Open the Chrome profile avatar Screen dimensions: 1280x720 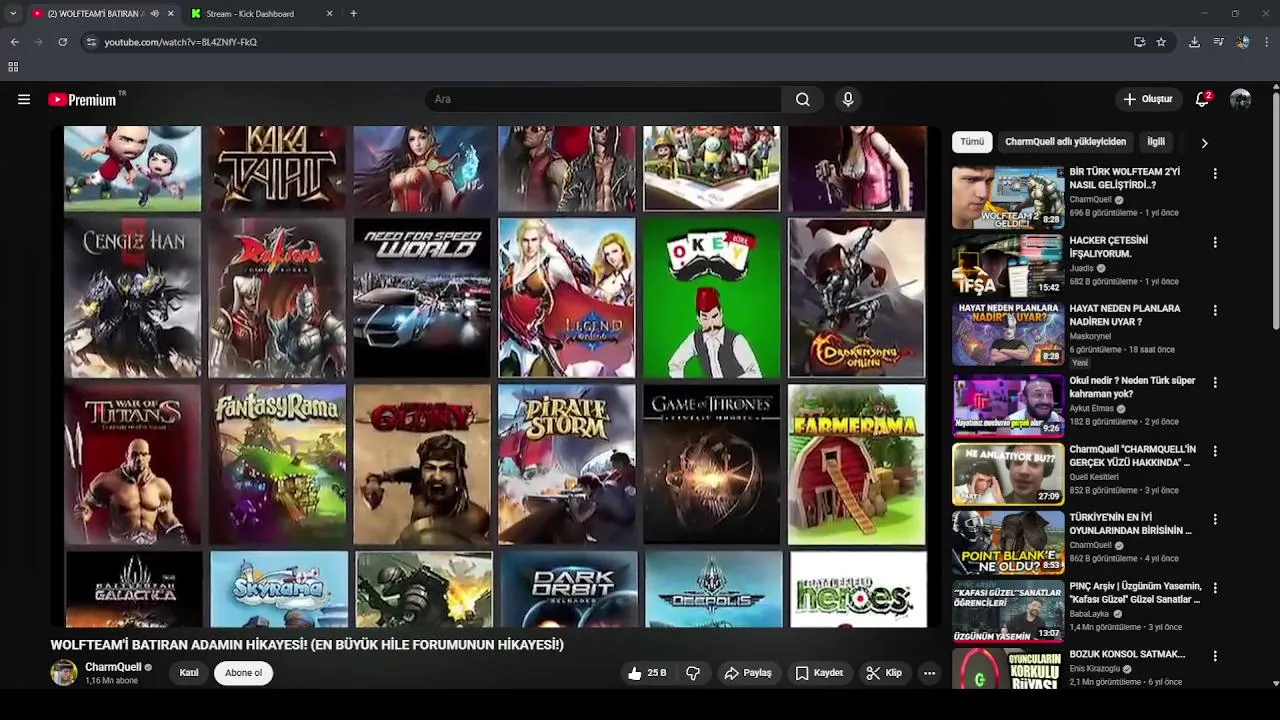[x=1242, y=42]
